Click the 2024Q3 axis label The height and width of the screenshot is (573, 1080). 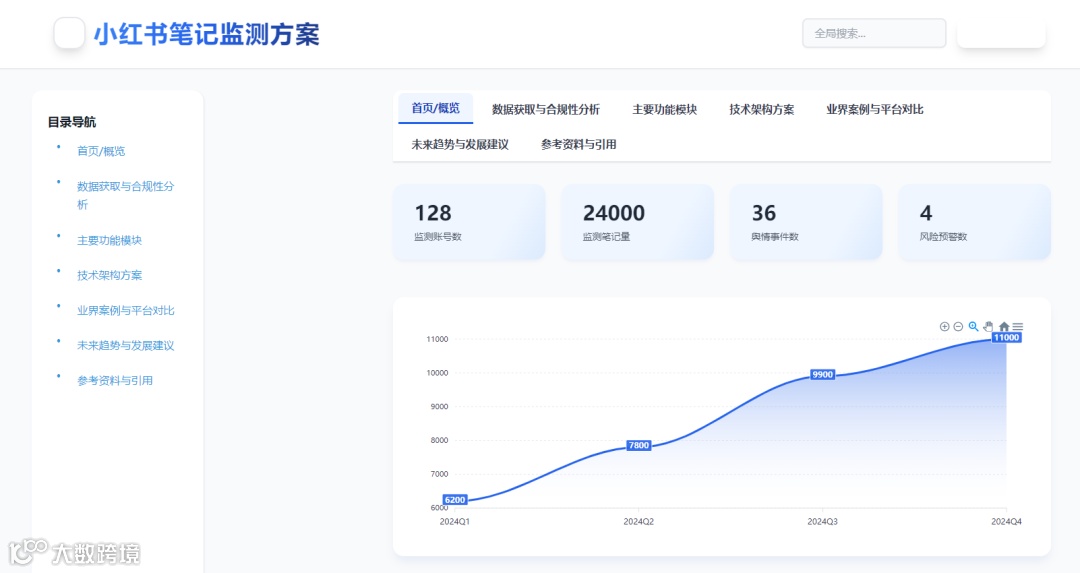(822, 522)
